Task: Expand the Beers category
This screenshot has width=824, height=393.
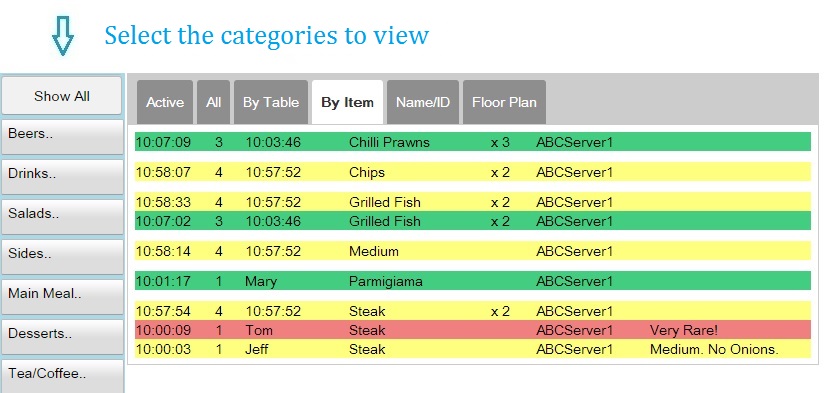Action: (62, 137)
